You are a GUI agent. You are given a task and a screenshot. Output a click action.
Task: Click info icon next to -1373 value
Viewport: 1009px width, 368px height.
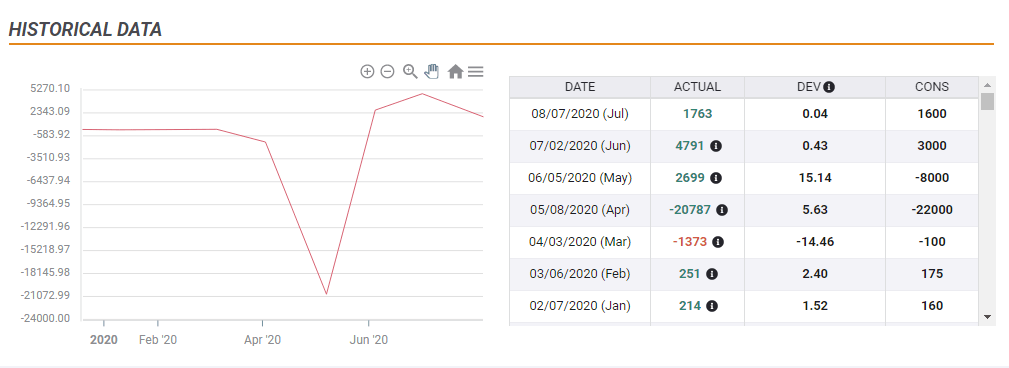pyautogui.click(x=718, y=242)
